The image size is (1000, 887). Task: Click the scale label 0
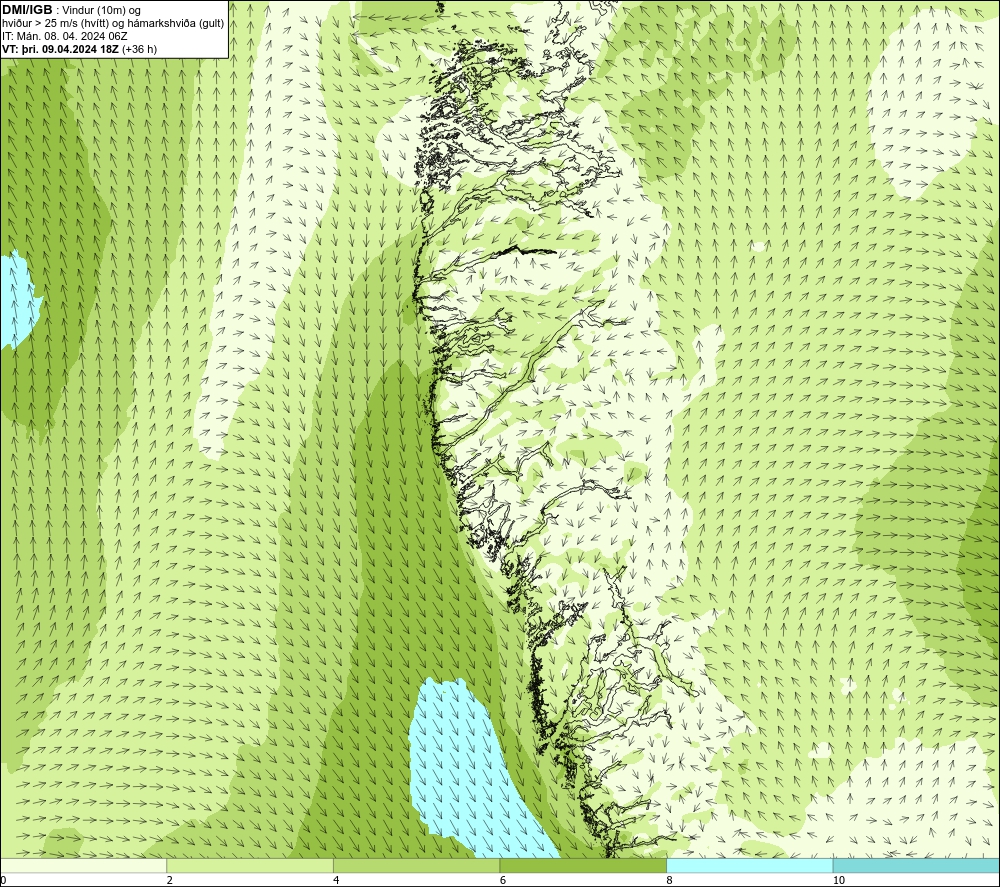point(3,880)
